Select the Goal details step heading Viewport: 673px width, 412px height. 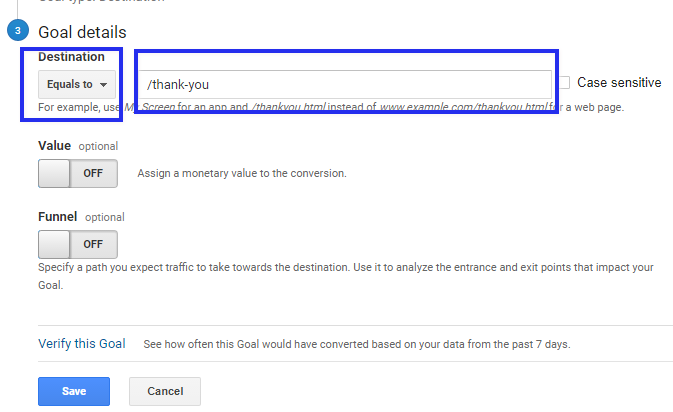82,32
